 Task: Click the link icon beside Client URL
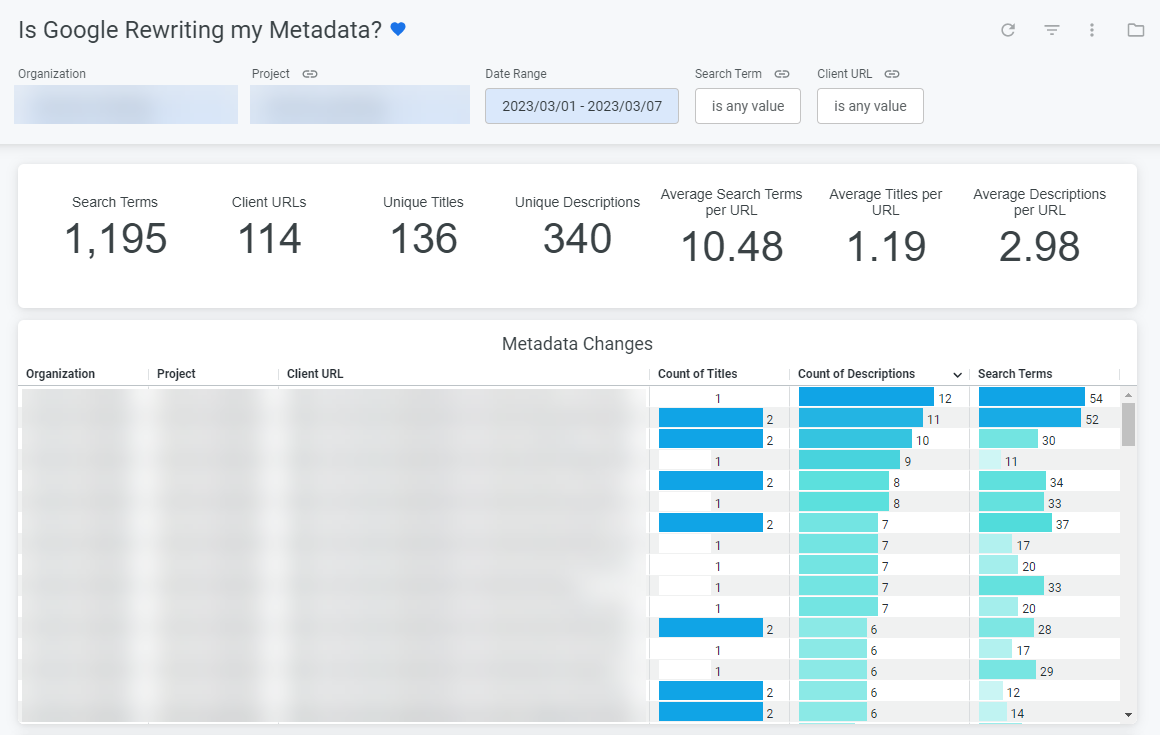(892, 74)
